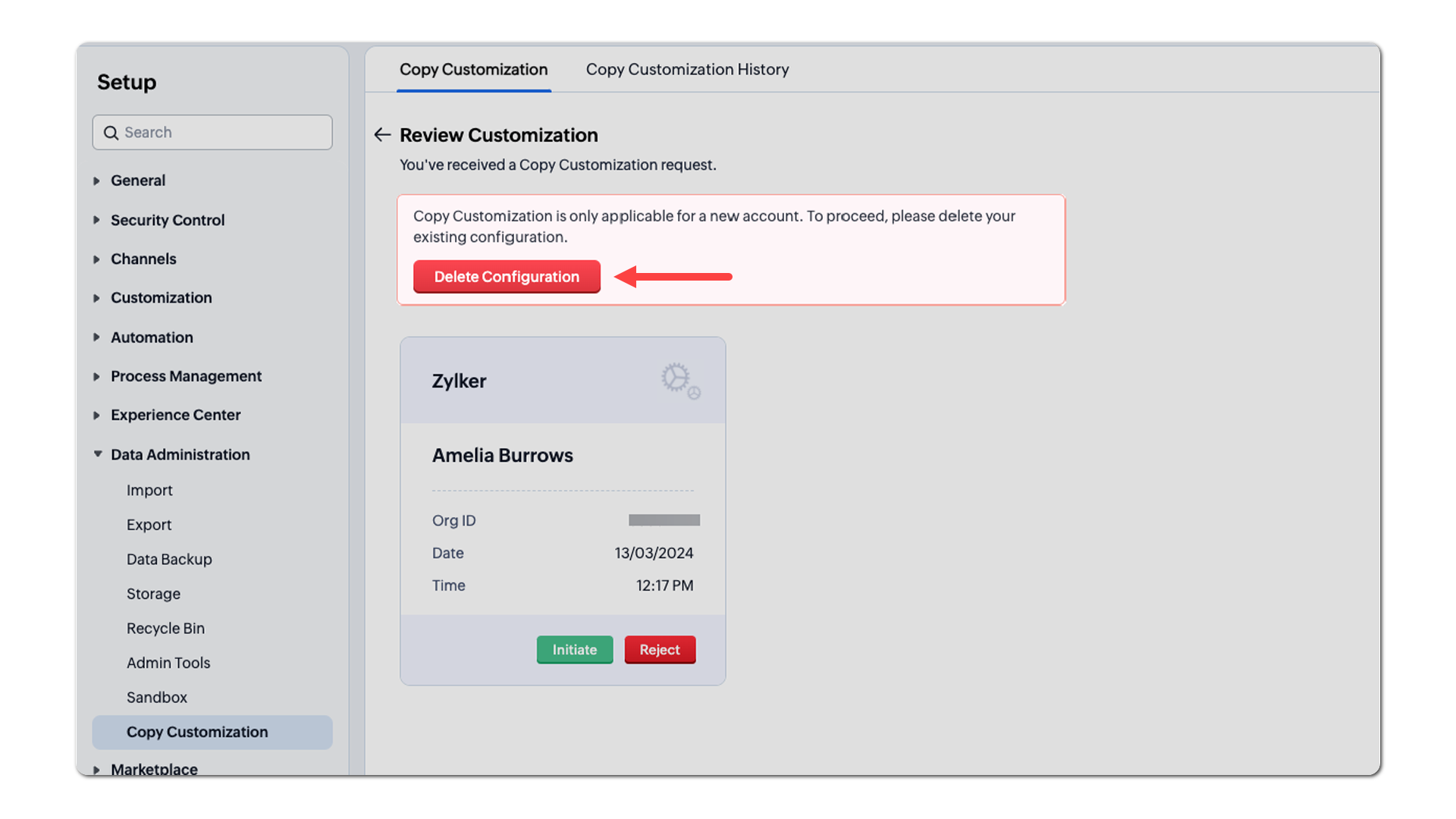Viewport: 1456px width, 819px height.
Task: Open Data Backup in sidebar
Action: [169, 560]
